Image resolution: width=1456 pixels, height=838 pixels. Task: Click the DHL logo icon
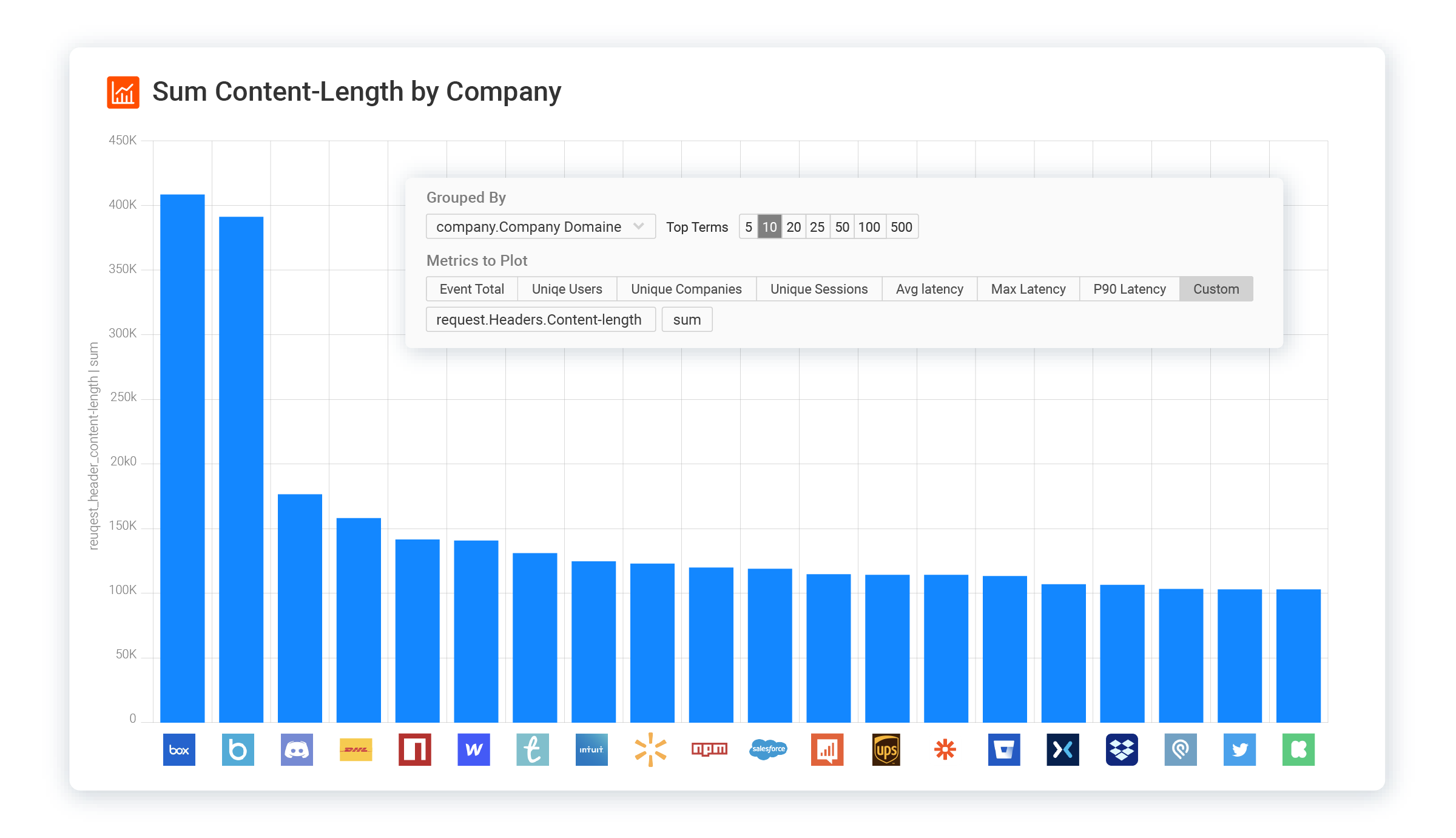(x=356, y=750)
